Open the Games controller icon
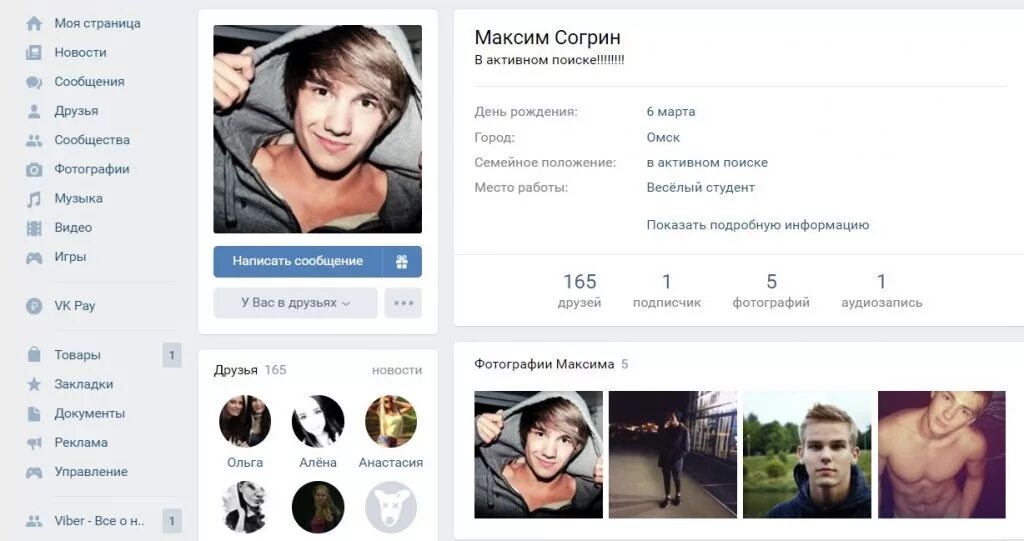1024x541 pixels. [34, 257]
